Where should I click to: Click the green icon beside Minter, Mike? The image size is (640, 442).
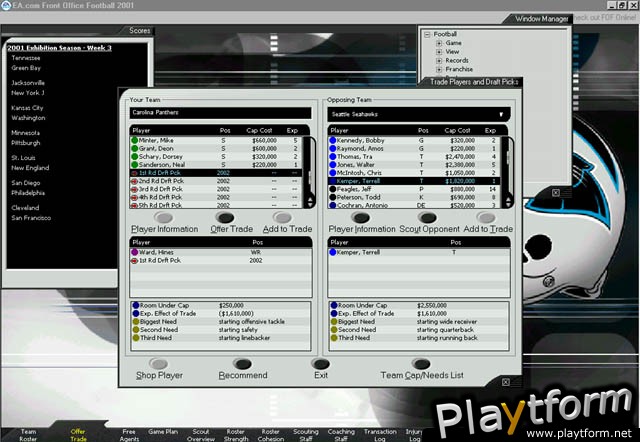coord(134,140)
